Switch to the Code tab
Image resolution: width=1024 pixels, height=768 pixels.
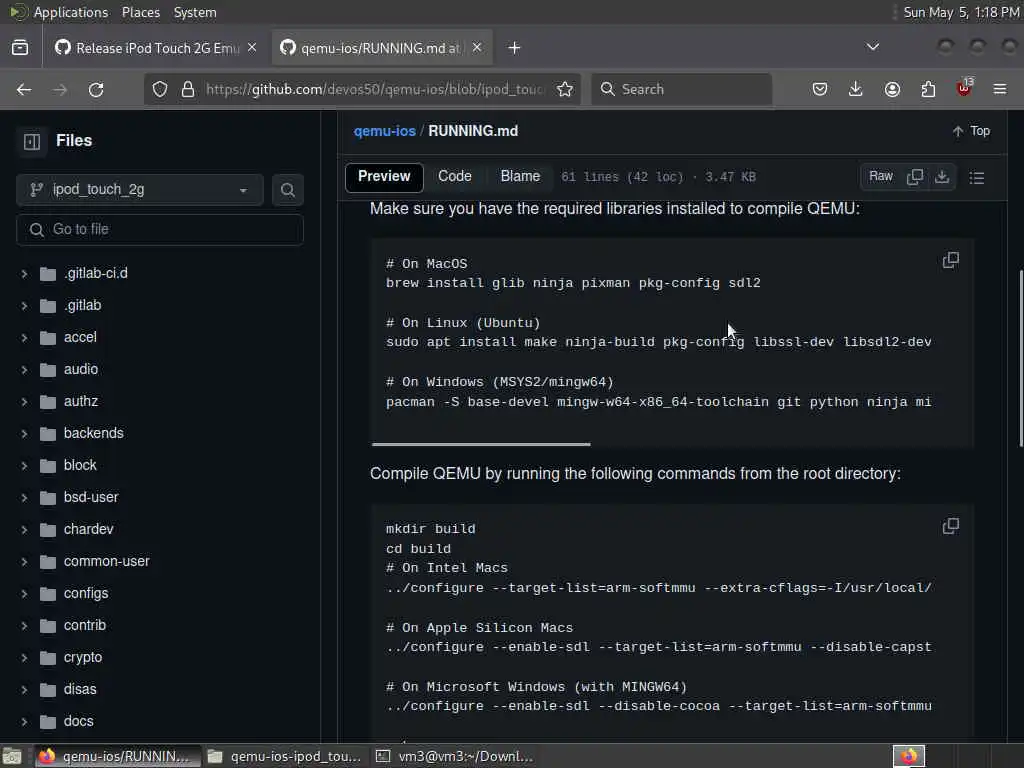[455, 177]
